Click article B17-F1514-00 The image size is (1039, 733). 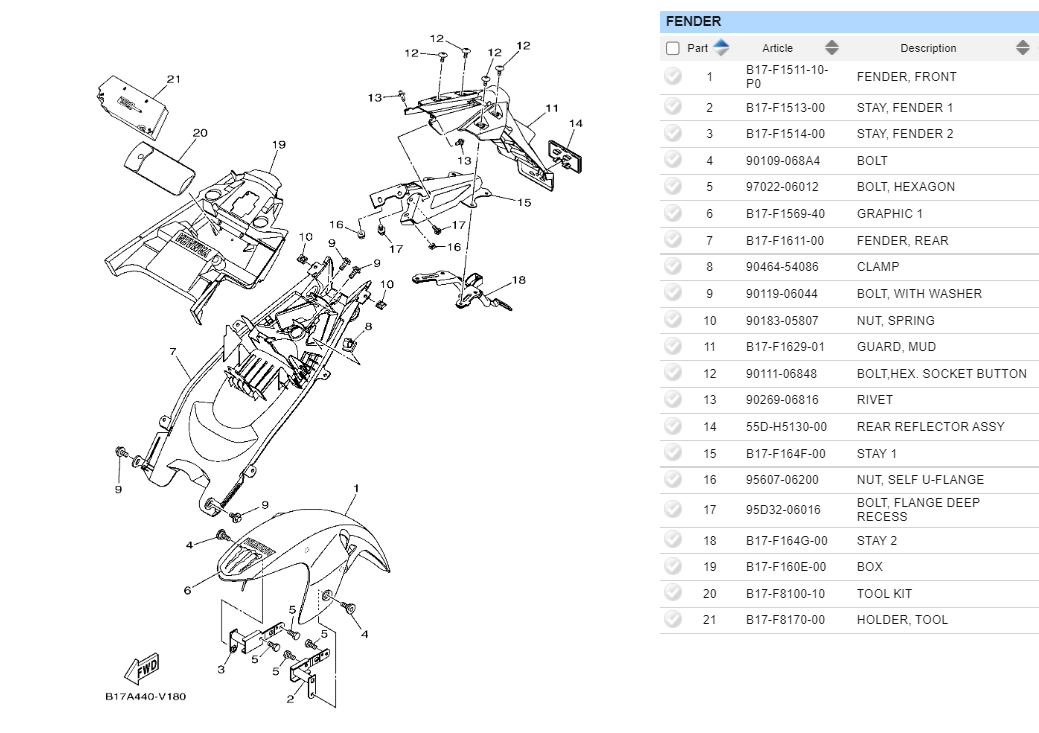[785, 134]
